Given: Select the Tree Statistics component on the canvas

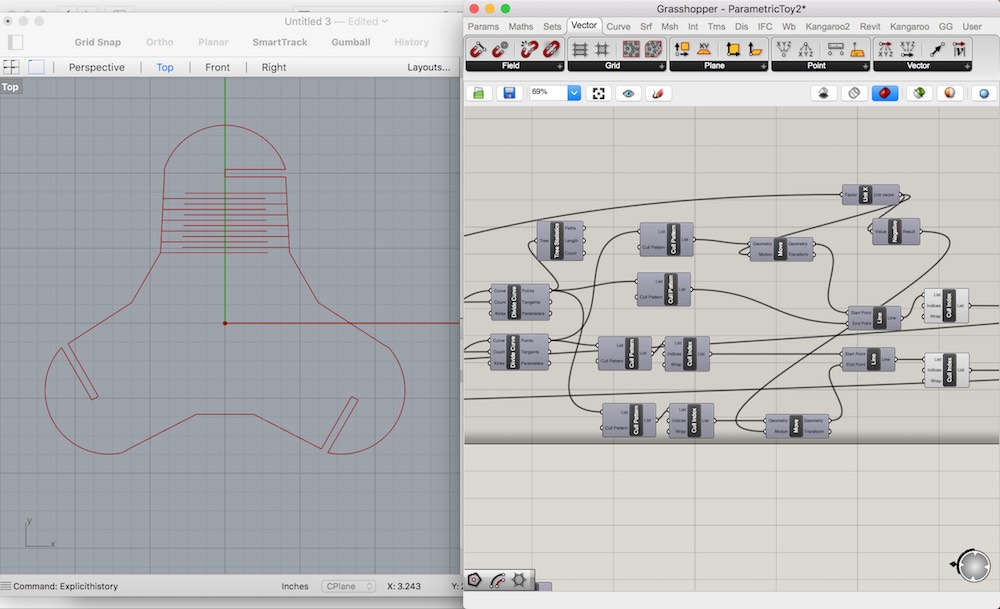Looking at the screenshot, I should coord(561,240).
